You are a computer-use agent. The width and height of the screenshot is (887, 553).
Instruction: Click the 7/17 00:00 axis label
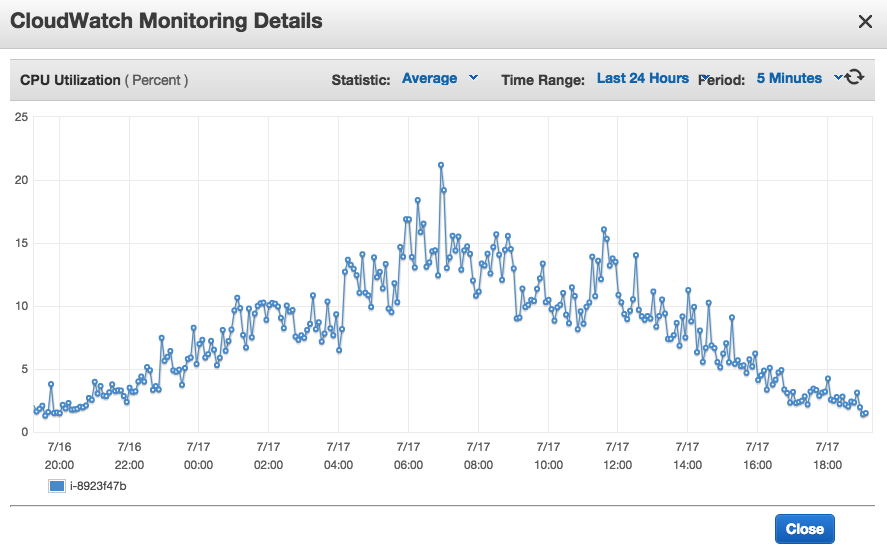pyautogui.click(x=198, y=456)
